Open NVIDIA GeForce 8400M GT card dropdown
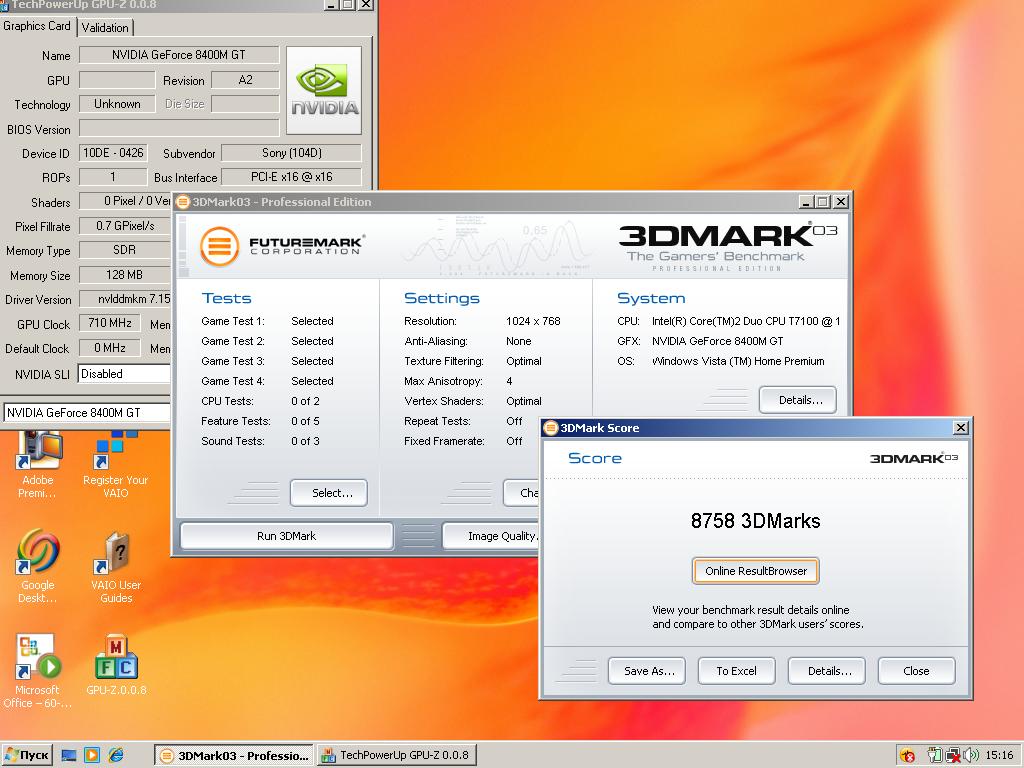 87,413
